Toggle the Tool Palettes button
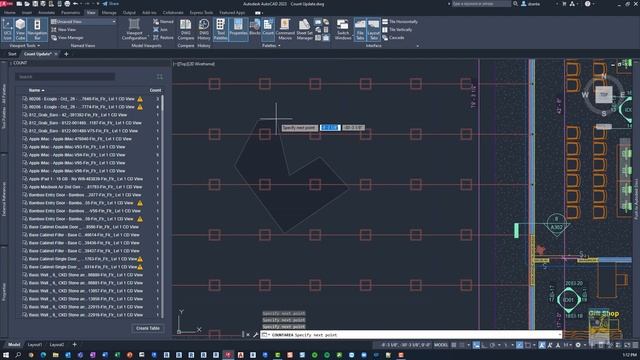 click(x=220, y=30)
